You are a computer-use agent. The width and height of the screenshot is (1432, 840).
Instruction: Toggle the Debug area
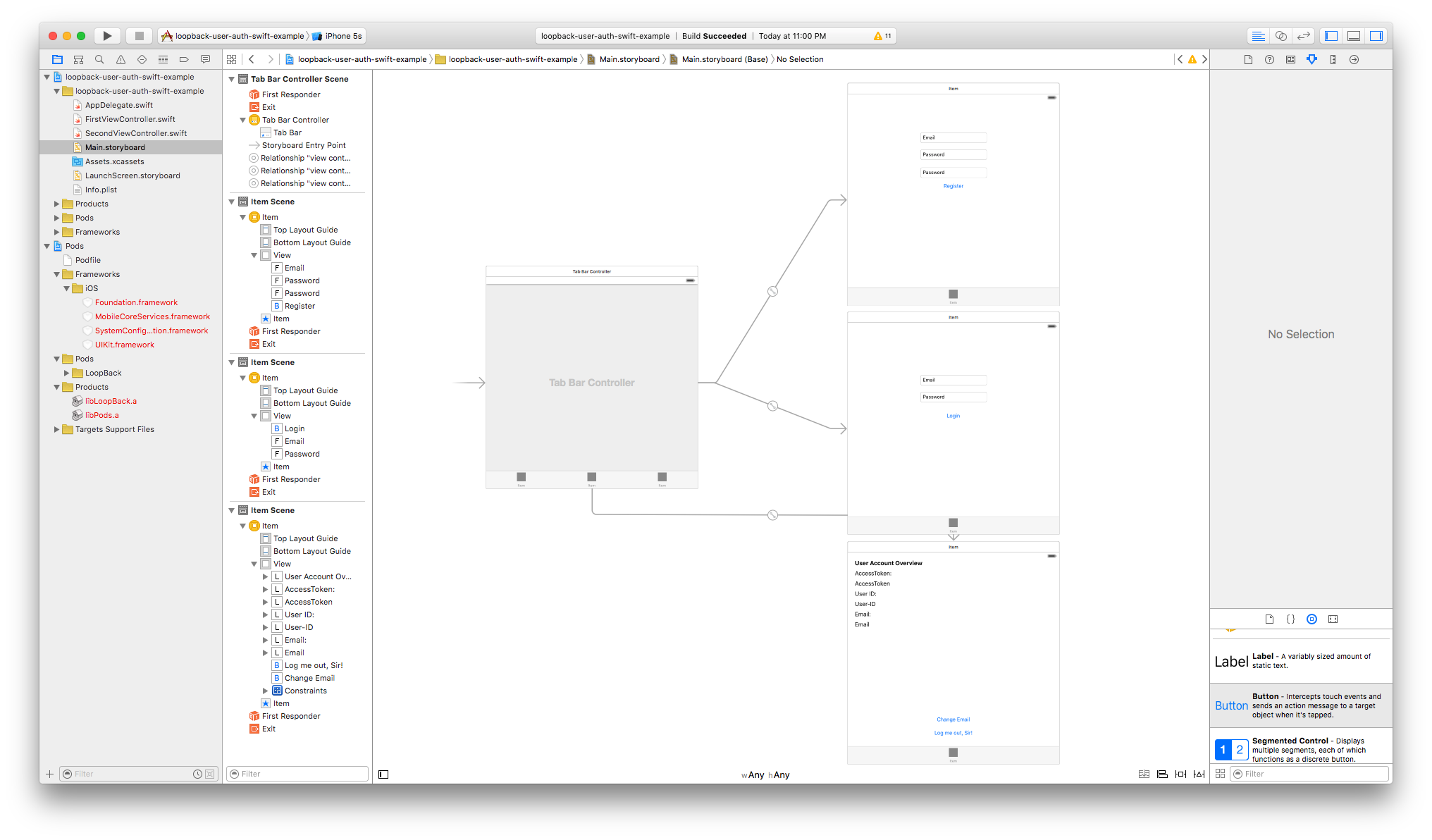coord(1354,36)
